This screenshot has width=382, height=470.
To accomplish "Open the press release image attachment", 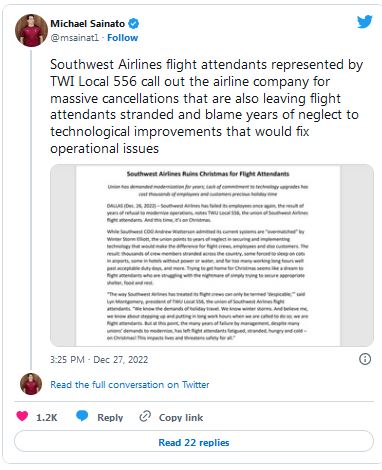I will tap(212, 255).
